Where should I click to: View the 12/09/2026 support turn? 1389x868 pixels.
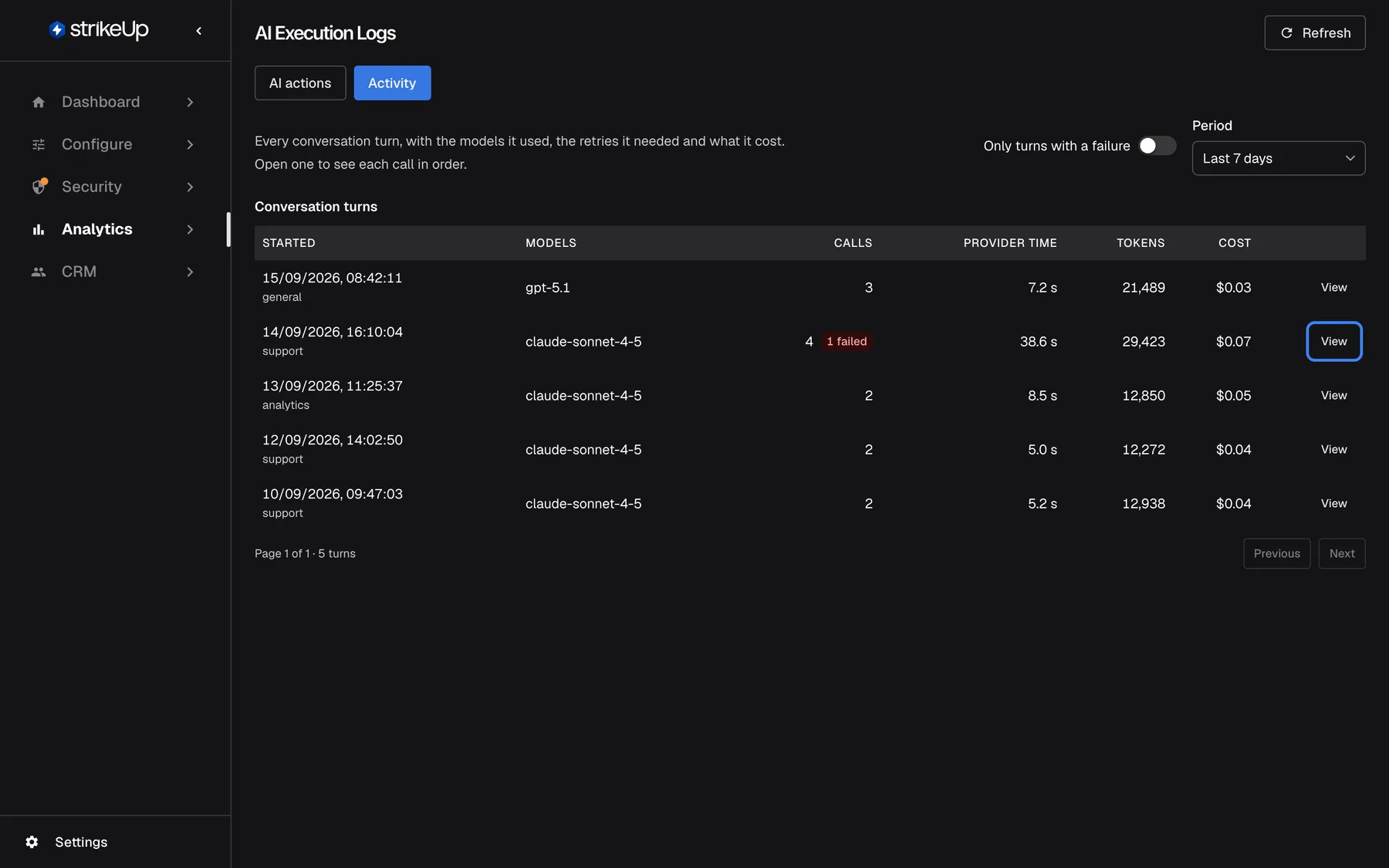[x=1333, y=449]
